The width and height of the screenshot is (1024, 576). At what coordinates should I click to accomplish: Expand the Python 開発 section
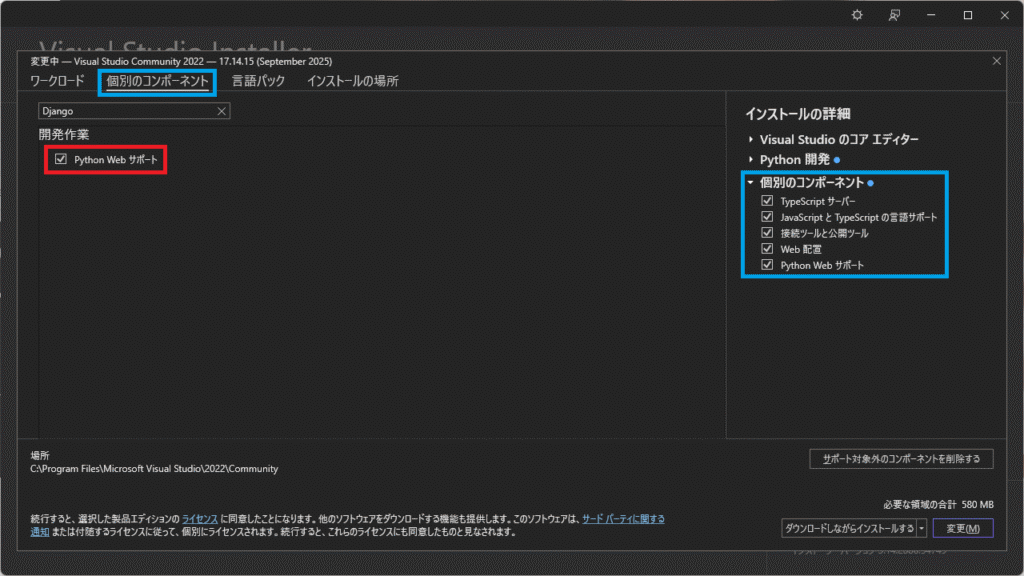[x=751, y=160]
